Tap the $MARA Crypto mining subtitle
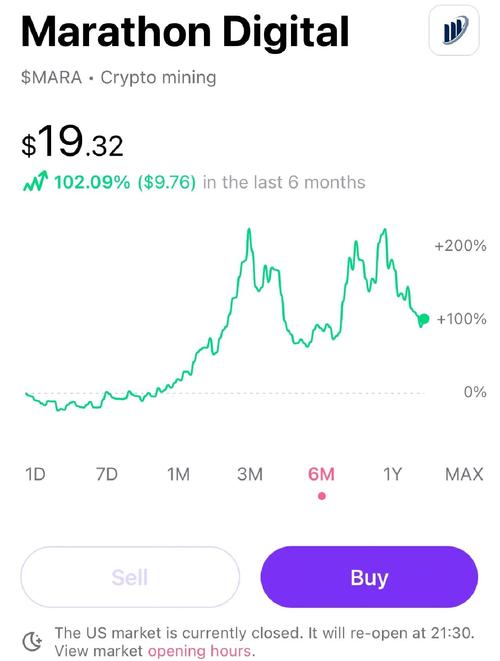The image size is (500, 661). click(x=118, y=78)
